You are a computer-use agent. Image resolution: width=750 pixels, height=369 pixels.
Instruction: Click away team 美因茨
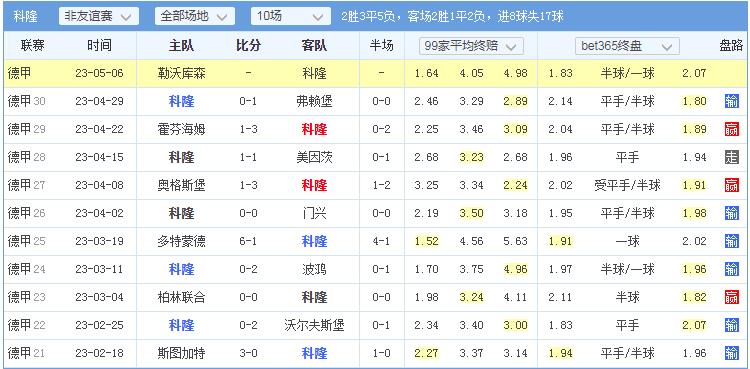[x=314, y=157]
